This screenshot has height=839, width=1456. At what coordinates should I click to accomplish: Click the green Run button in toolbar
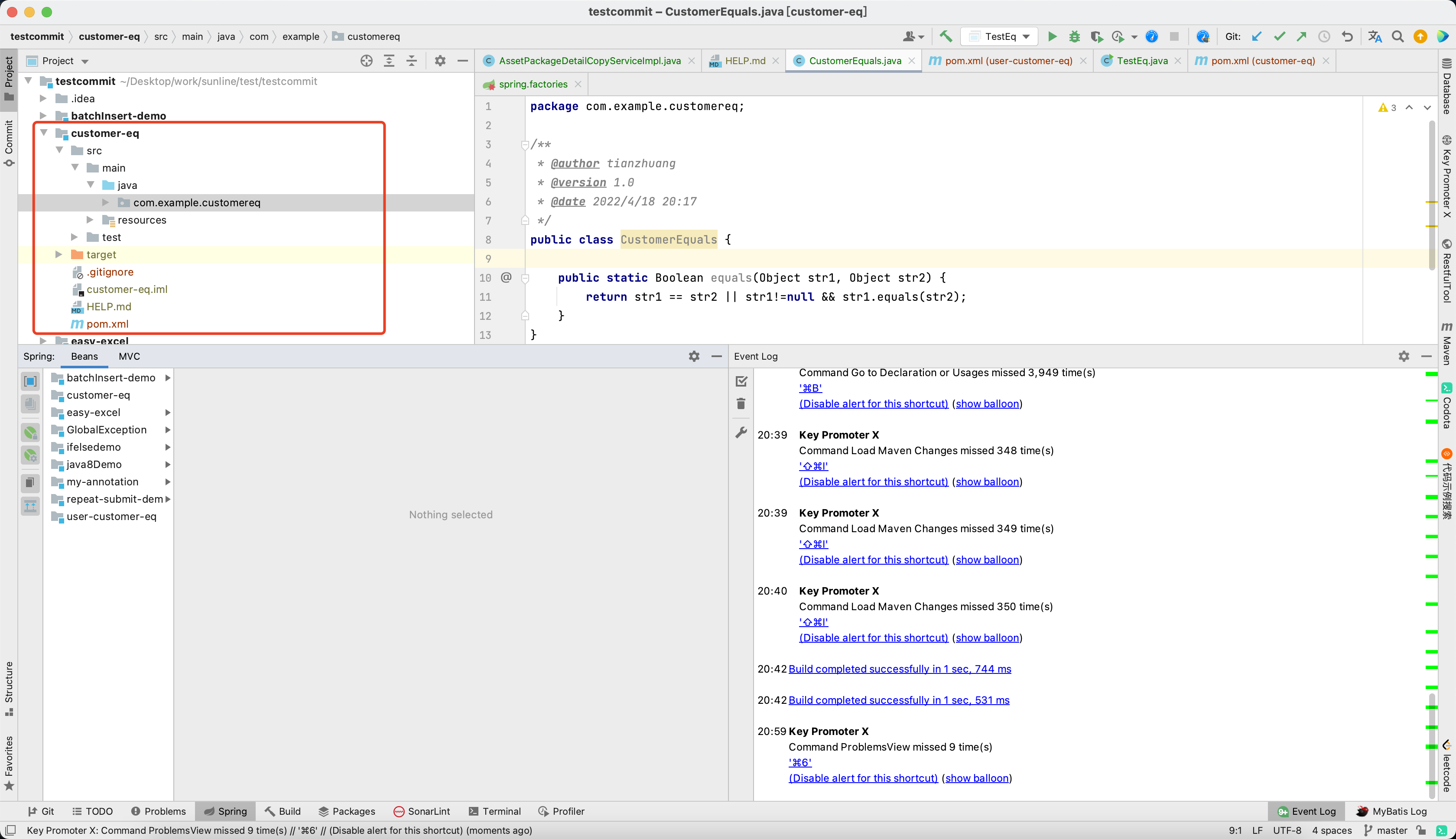point(1052,37)
